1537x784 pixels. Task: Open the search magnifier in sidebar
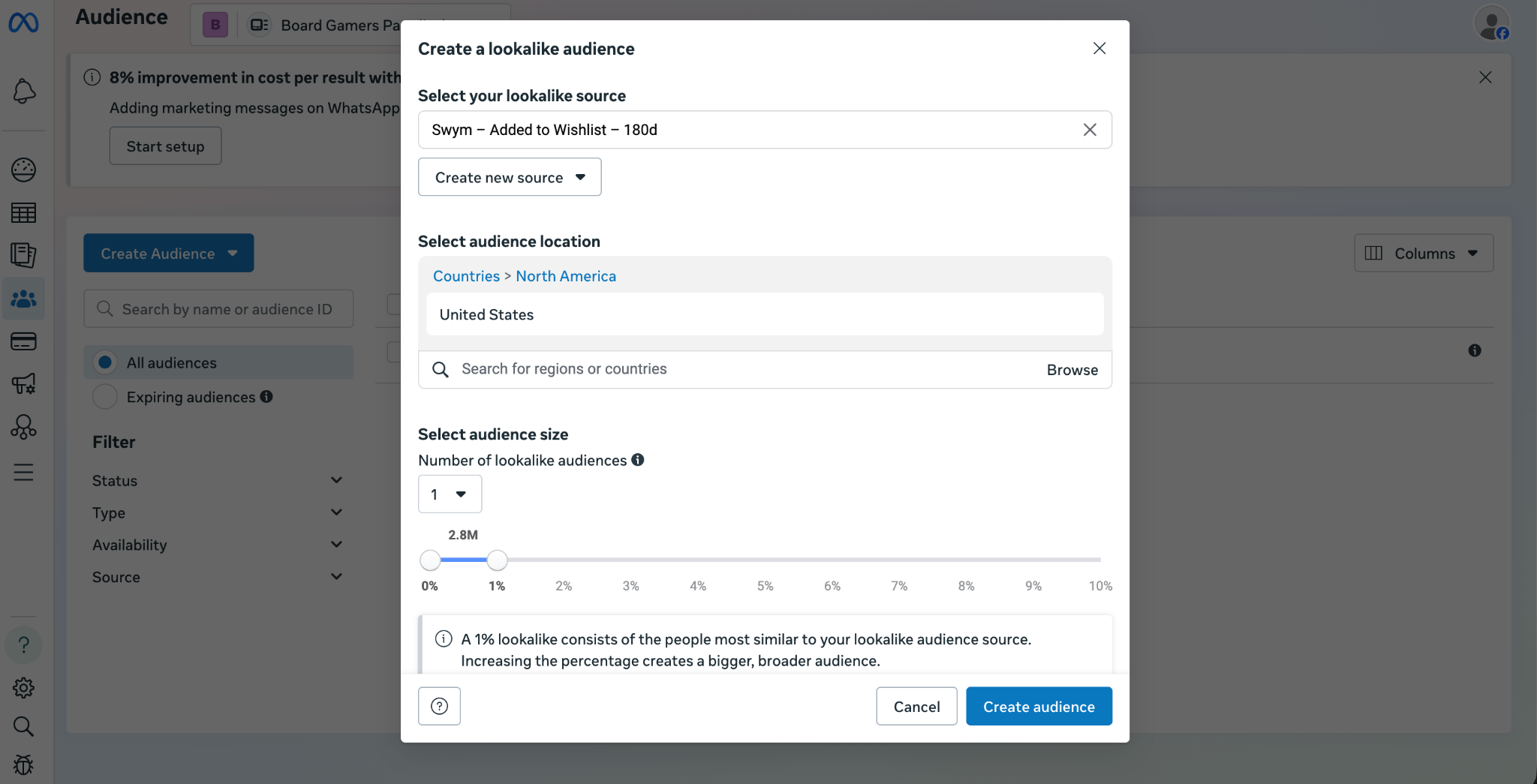pos(24,726)
